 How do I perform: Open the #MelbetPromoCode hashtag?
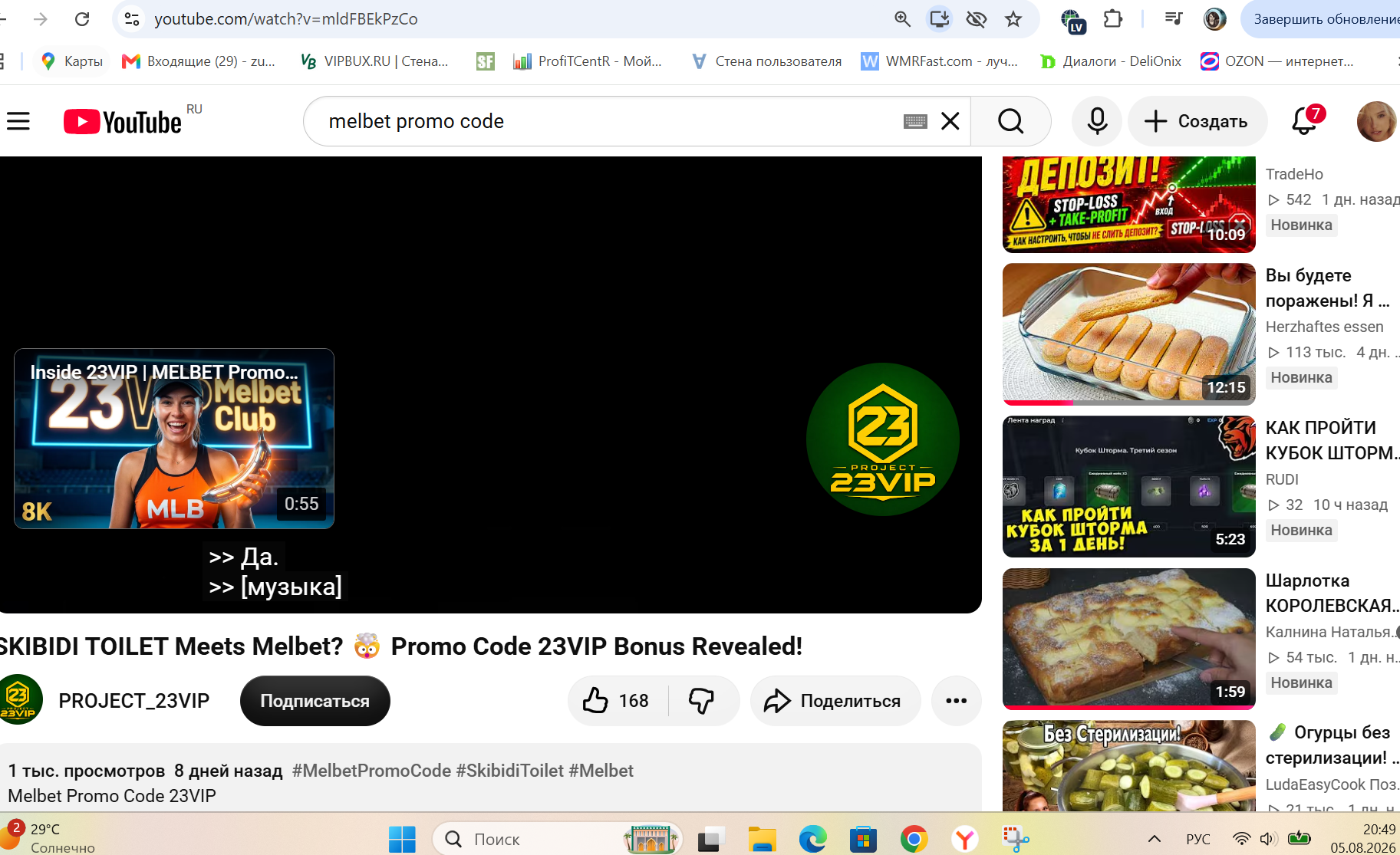tap(372, 771)
